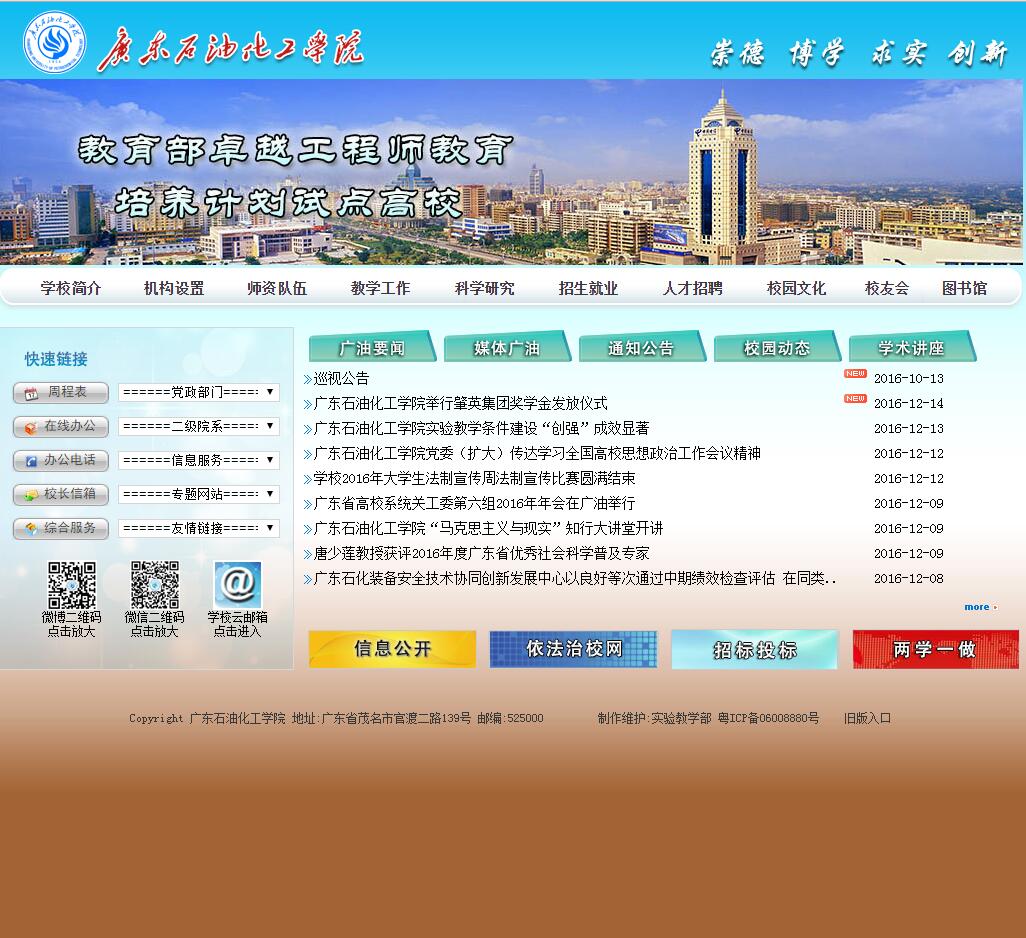The width and height of the screenshot is (1026, 938).
Task: Open the 办公电话 quick link button
Action: (x=61, y=460)
